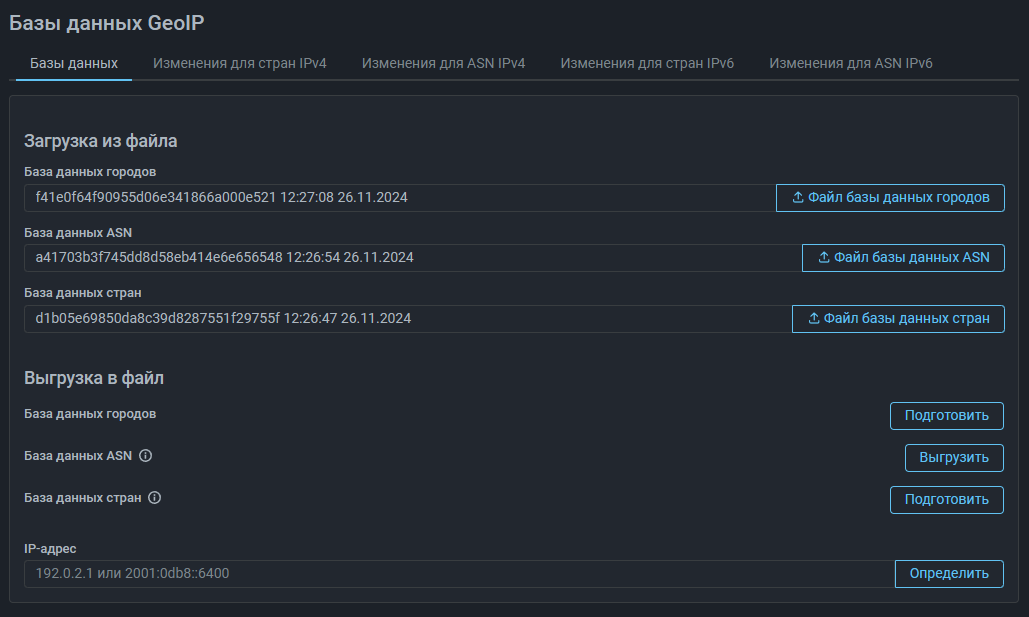The height and width of the screenshot is (617, 1029).
Task: Focus the IP-адрес input field
Action: click(x=458, y=574)
